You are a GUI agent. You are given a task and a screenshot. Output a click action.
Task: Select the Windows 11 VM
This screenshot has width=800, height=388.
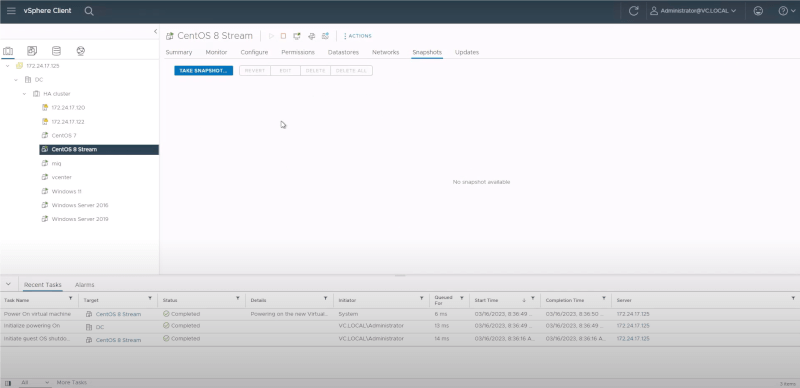click(66, 191)
